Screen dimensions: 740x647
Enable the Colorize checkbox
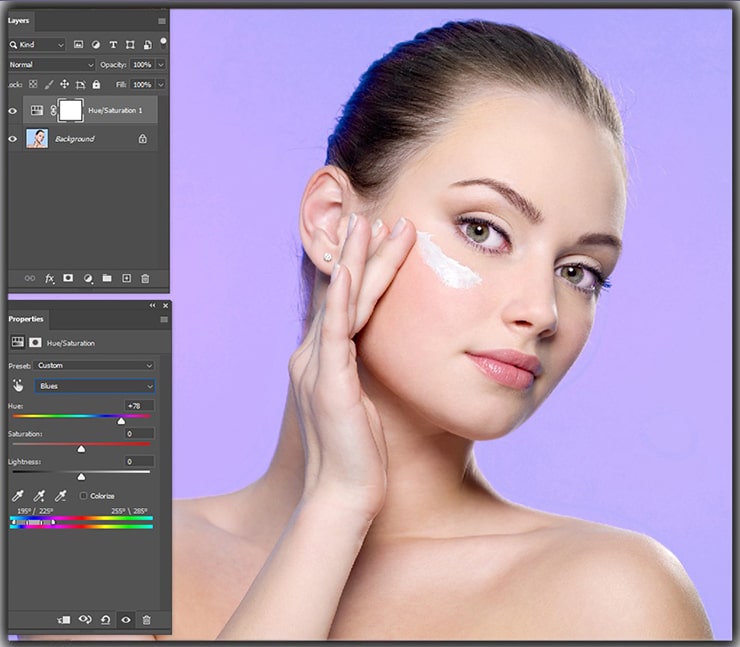tap(83, 496)
